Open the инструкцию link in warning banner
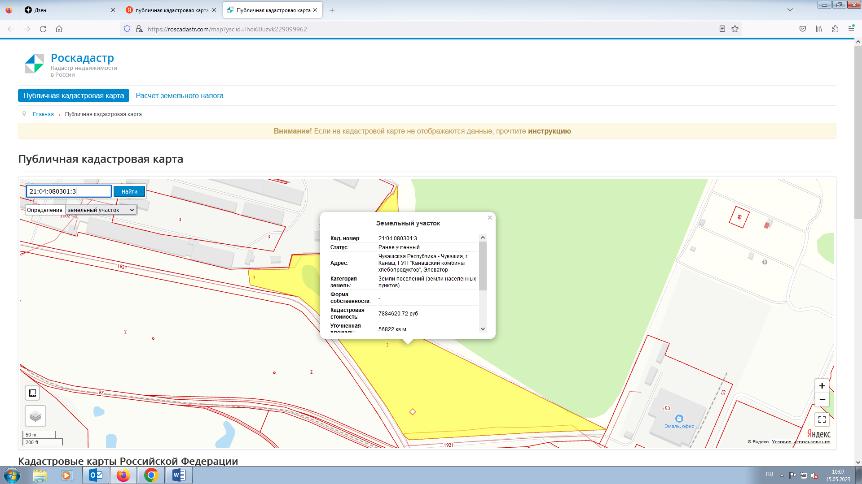Image resolution: width=862 pixels, height=484 pixels. tap(549, 131)
